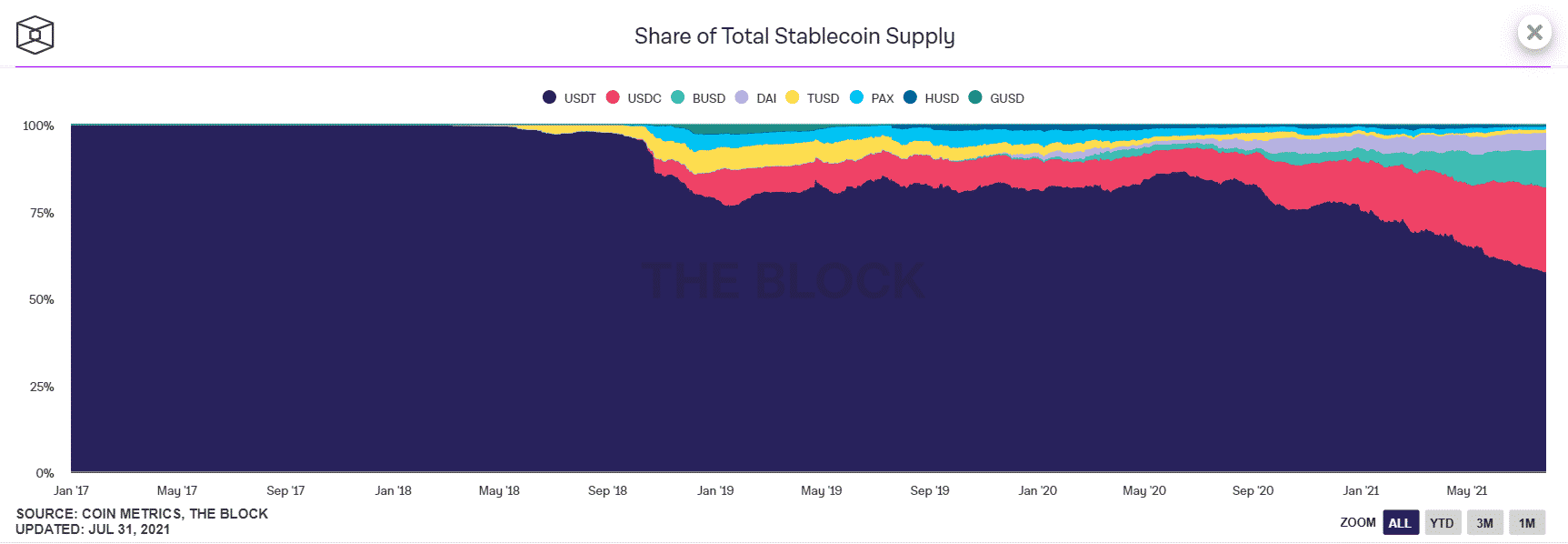Toggle the BUSD teal legend dot
Screen dimensions: 1568x544
point(677,97)
